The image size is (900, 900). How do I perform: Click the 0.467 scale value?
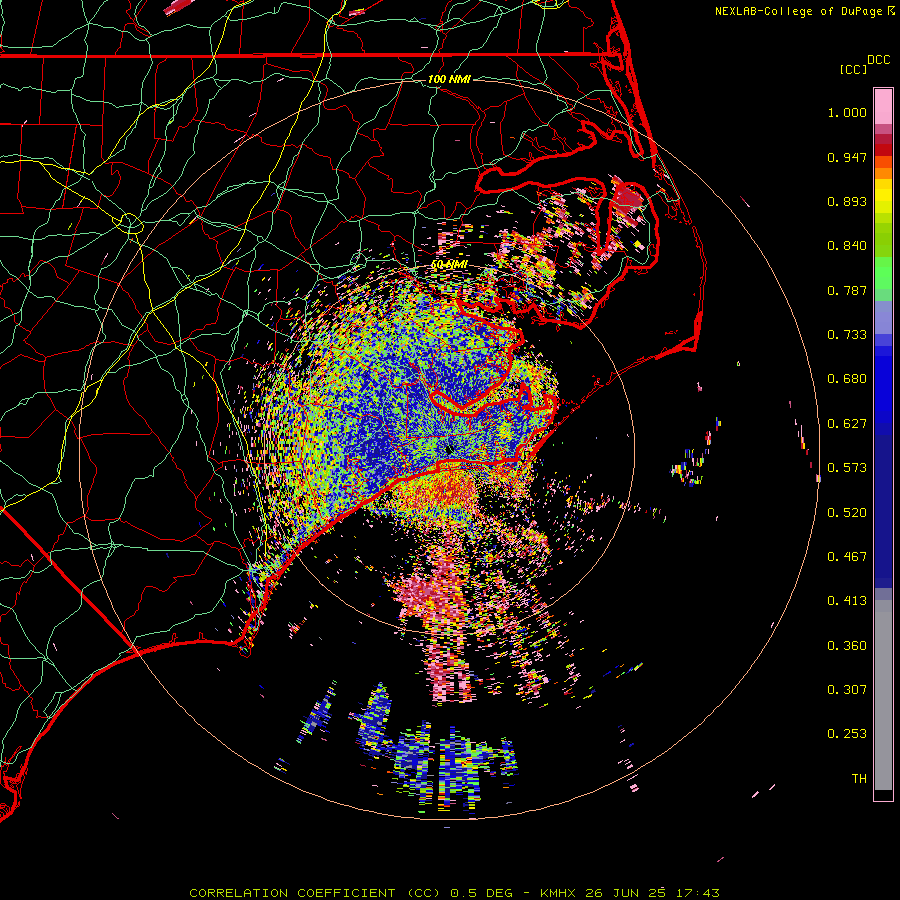[x=847, y=557]
